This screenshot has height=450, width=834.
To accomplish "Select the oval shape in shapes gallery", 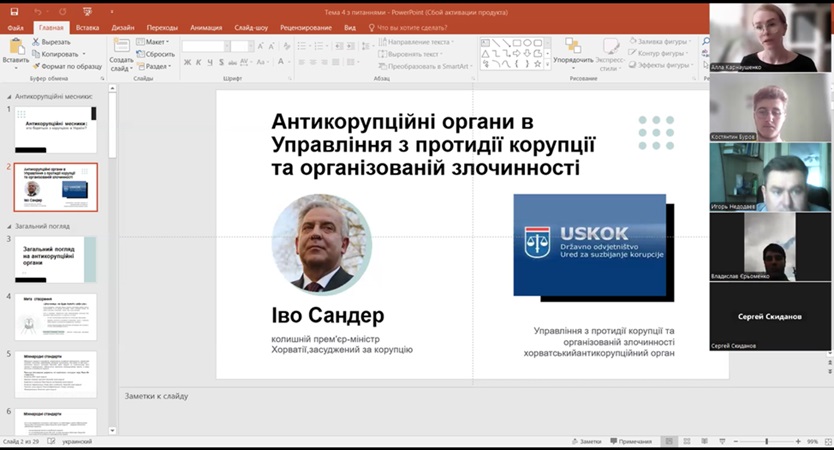I will pos(527,43).
